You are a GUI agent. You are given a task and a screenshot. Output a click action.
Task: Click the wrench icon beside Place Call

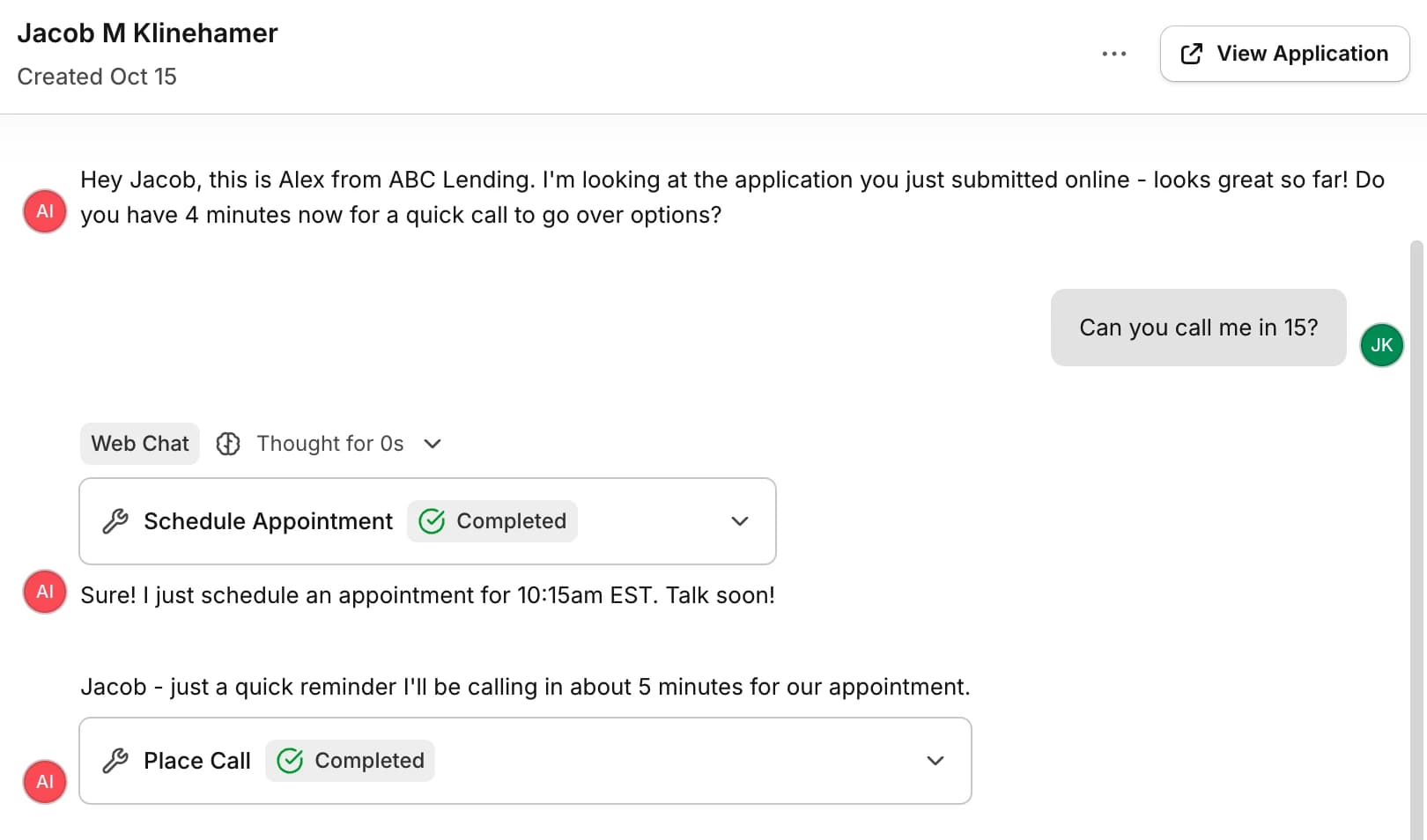pos(115,761)
